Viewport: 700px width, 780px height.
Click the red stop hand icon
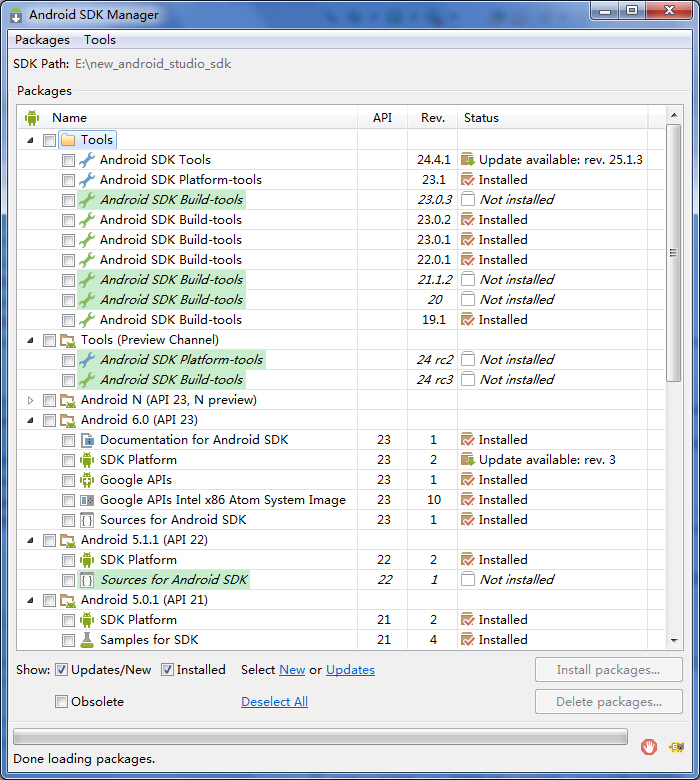pos(649,746)
